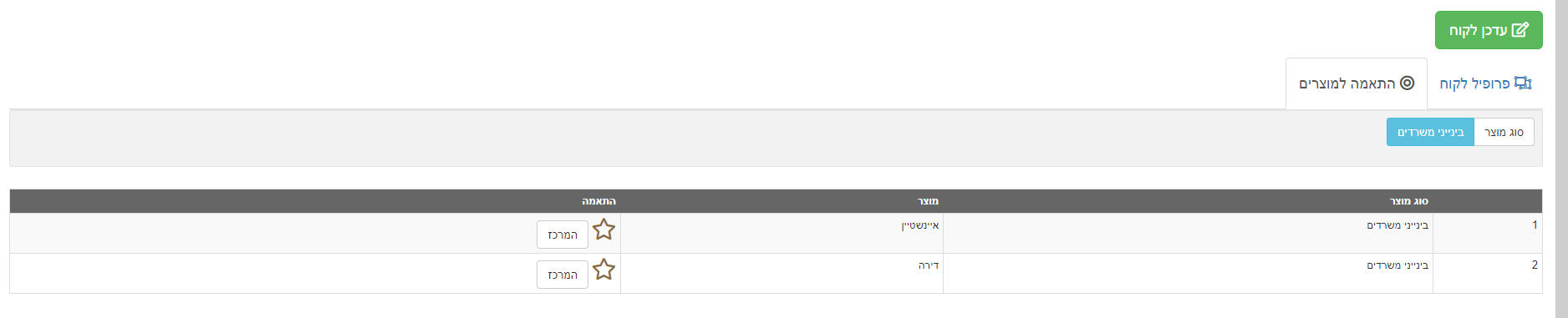Click the pencil edit icon on the green button
The image size is (1568, 318).
coord(1520,30)
